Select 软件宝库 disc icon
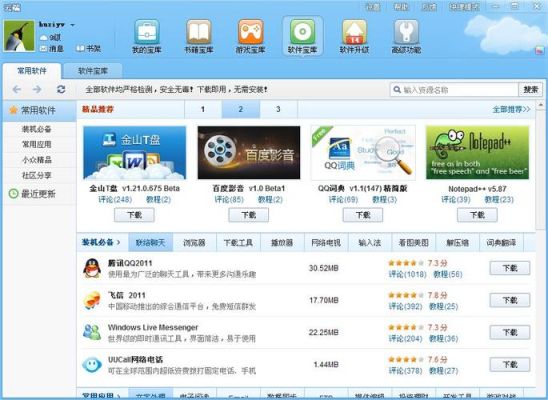Screen dimensions: 548x400 tap(302, 32)
